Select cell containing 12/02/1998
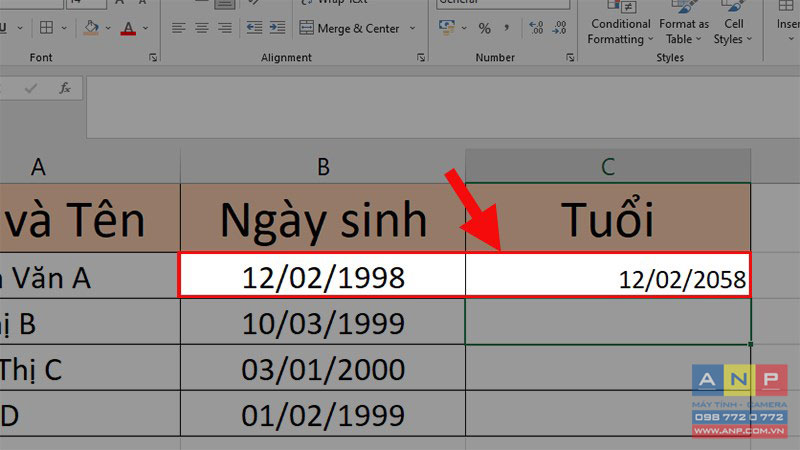 323,276
